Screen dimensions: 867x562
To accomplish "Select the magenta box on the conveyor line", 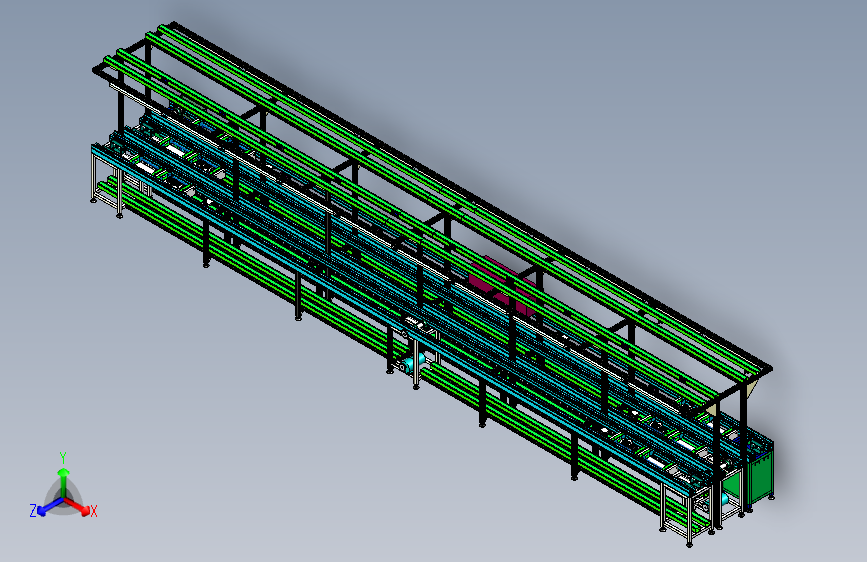I will coord(501,287).
